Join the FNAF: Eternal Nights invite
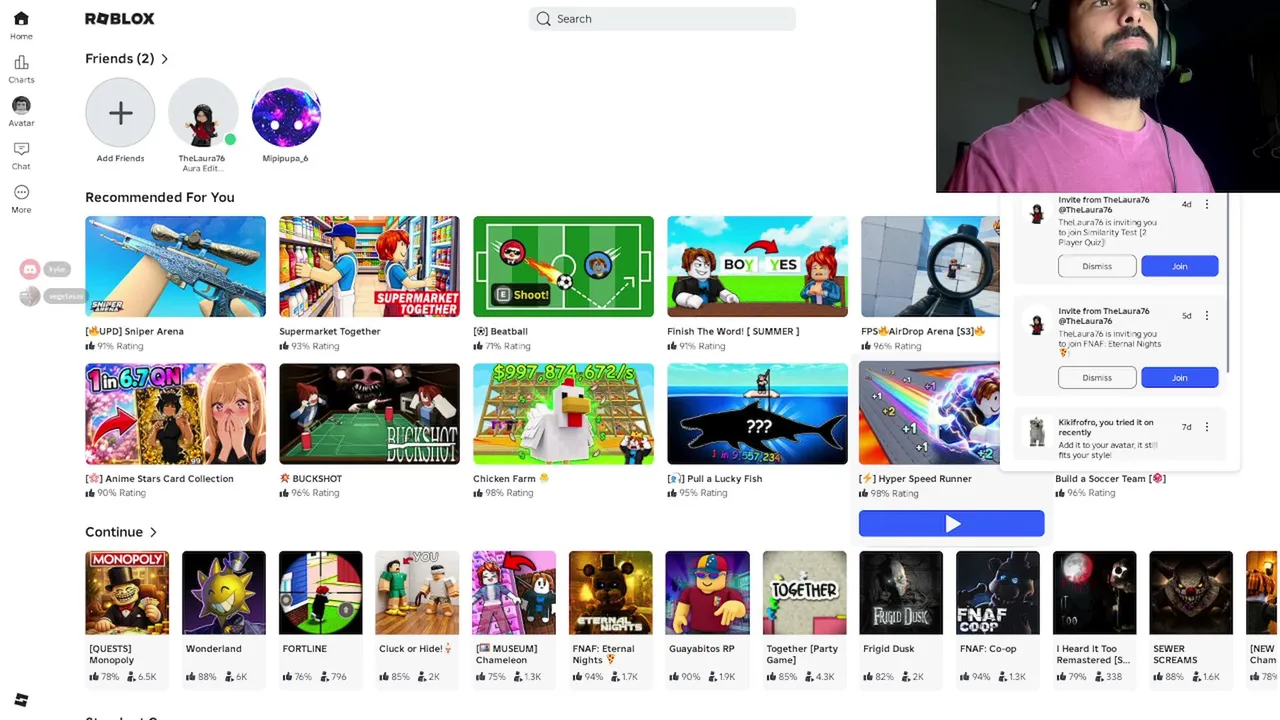Screen dimensions: 1280x720 pyautogui.click(x=1180, y=377)
